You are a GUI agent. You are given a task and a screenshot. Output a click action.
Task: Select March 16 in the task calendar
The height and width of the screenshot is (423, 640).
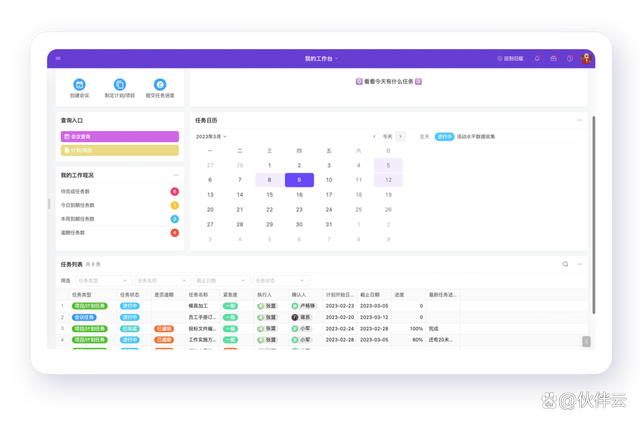click(x=299, y=195)
